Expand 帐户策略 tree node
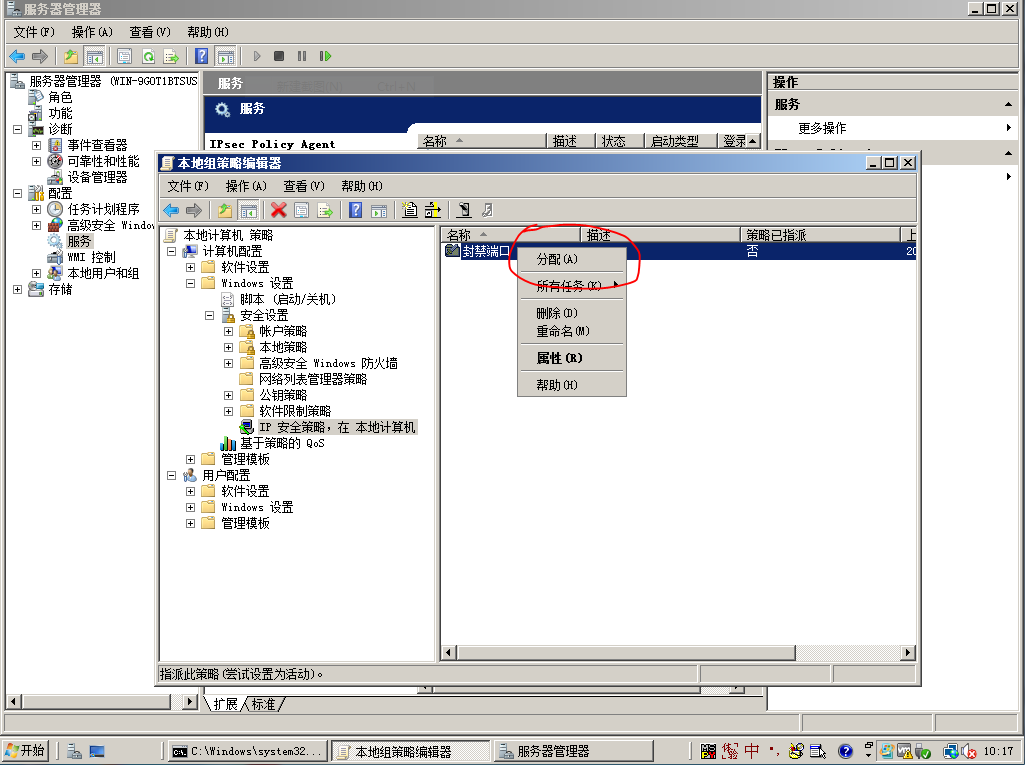The width and height of the screenshot is (1025, 765). click(228, 331)
